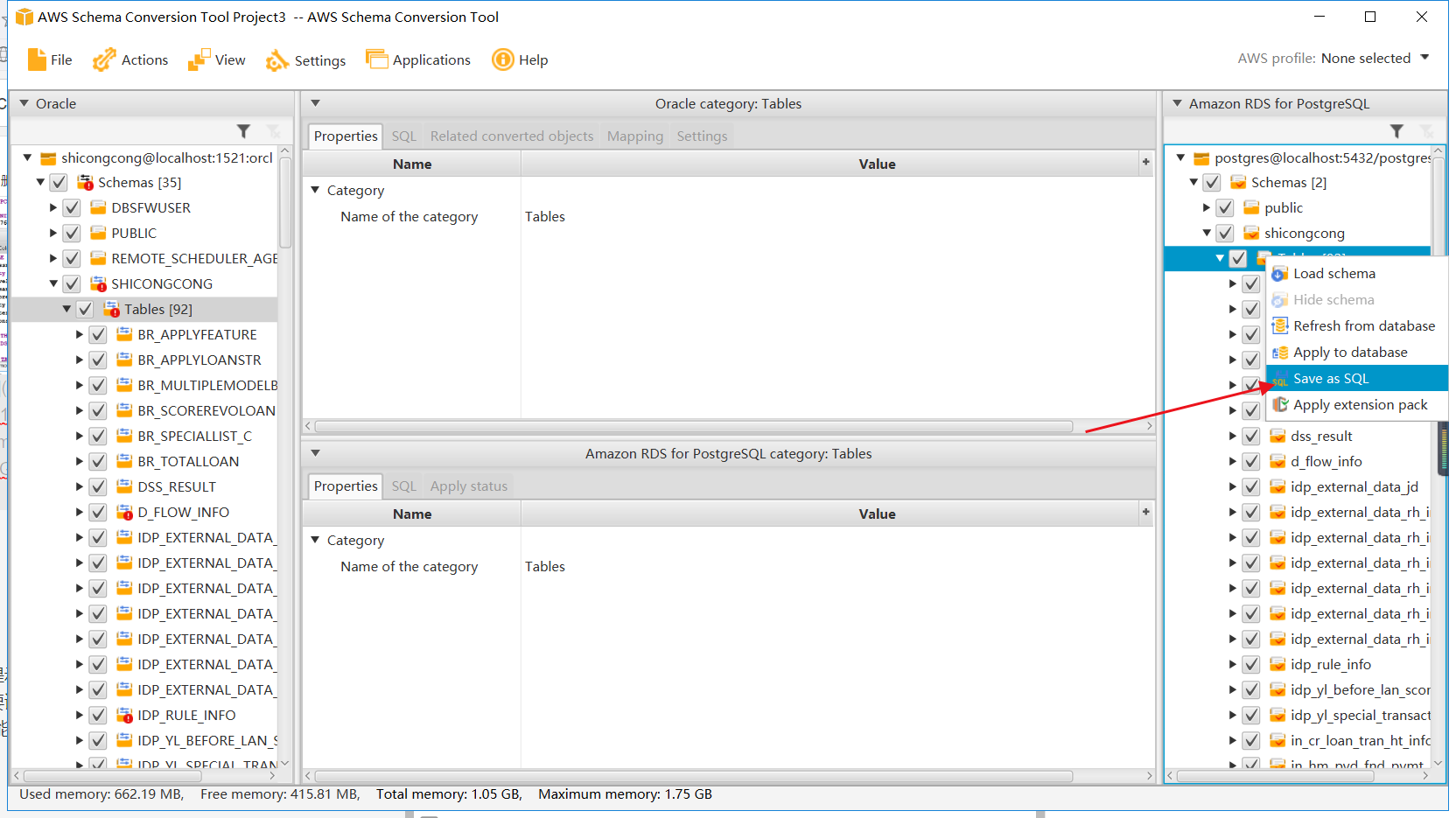Collapse the Amazon RDS for PostgreSQL panel
Image resolution: width=1456 pixels, height=818 pixels.
[x=1178, y=103]
